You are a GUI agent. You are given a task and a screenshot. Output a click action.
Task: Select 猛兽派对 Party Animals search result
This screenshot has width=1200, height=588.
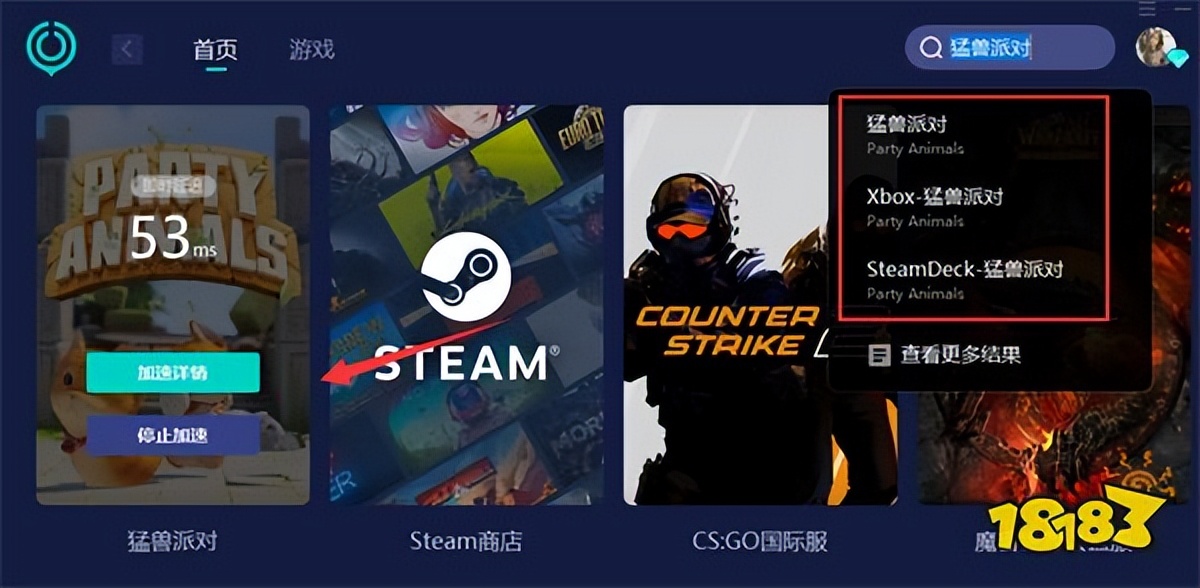pyautogui.click(x=970, y=135)
